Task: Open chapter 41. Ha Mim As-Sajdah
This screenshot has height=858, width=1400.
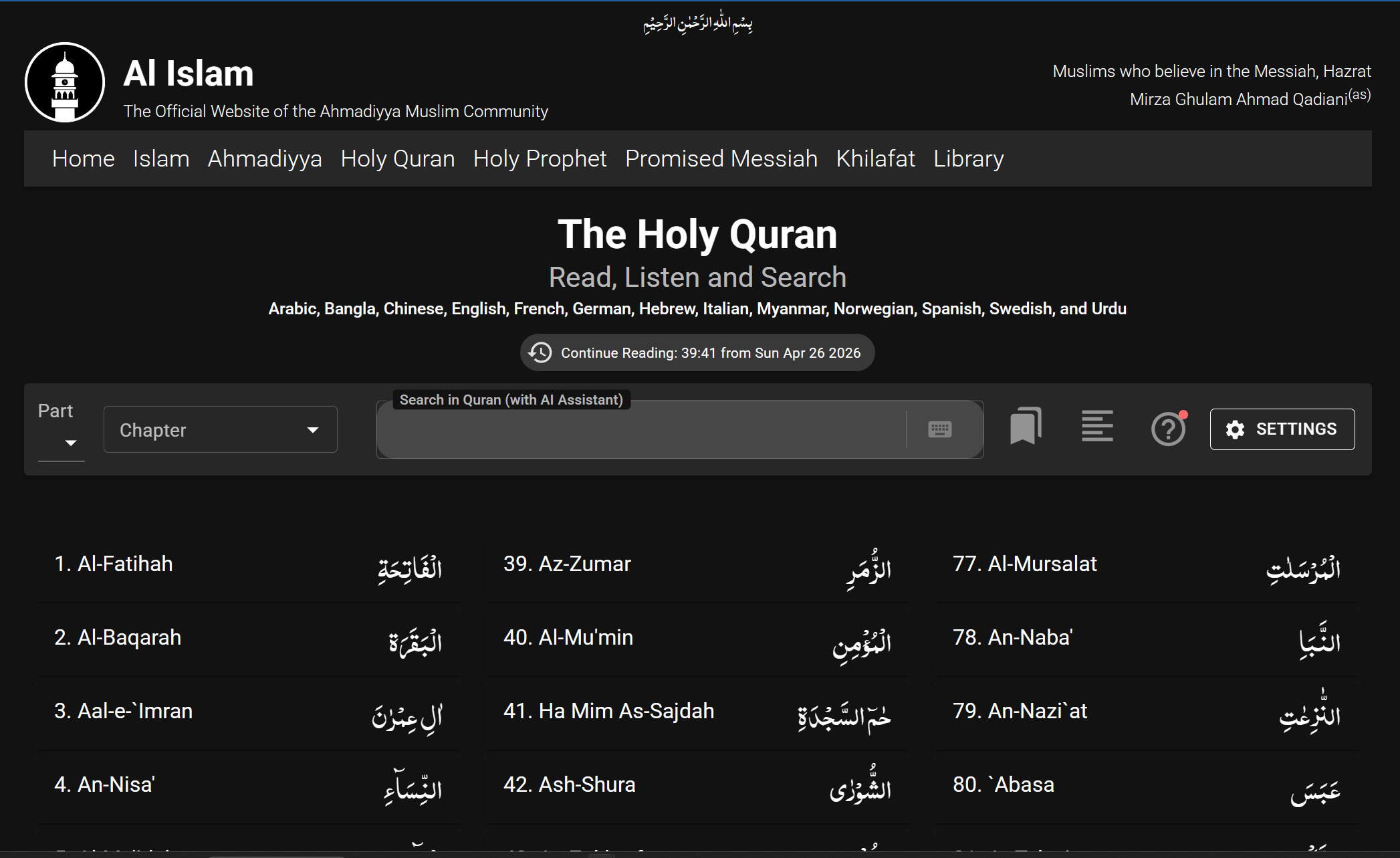Action: pos(697,714)
